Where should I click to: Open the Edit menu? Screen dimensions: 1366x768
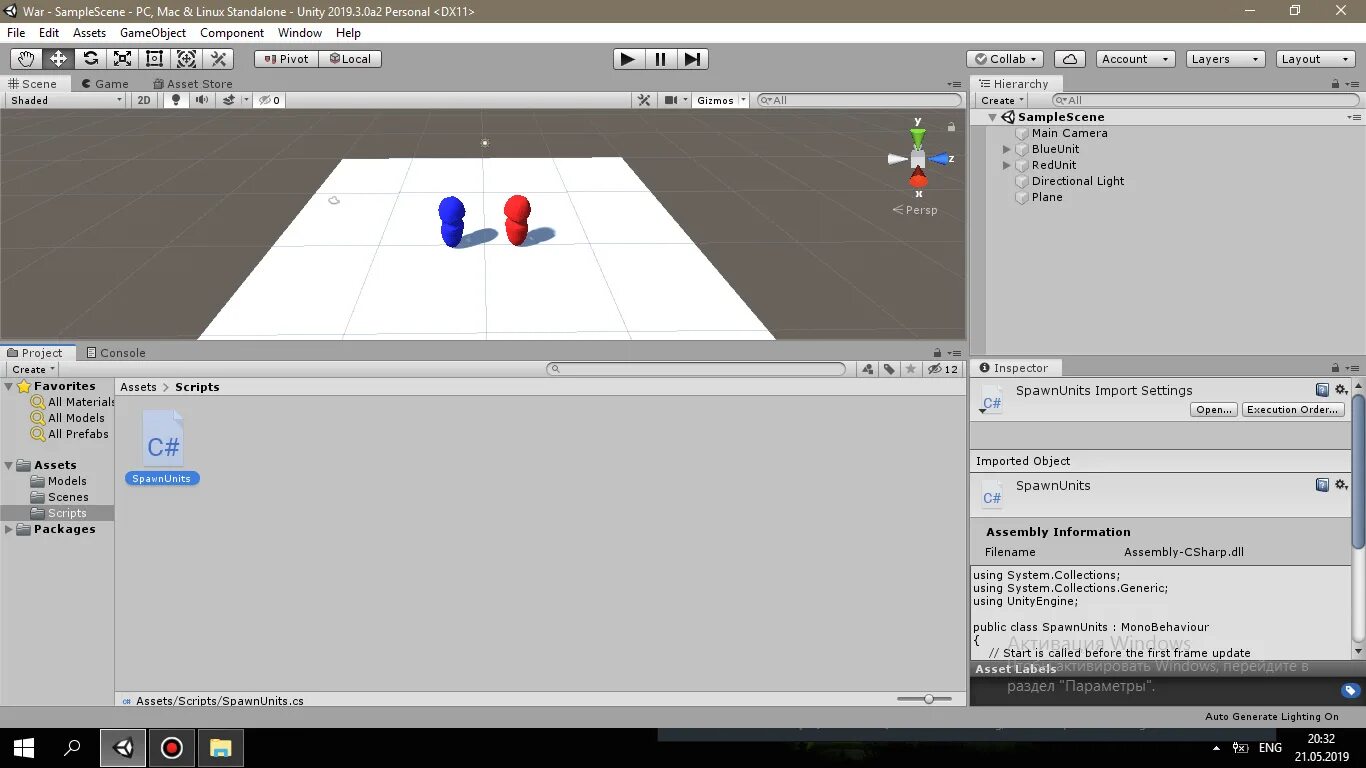49,33
